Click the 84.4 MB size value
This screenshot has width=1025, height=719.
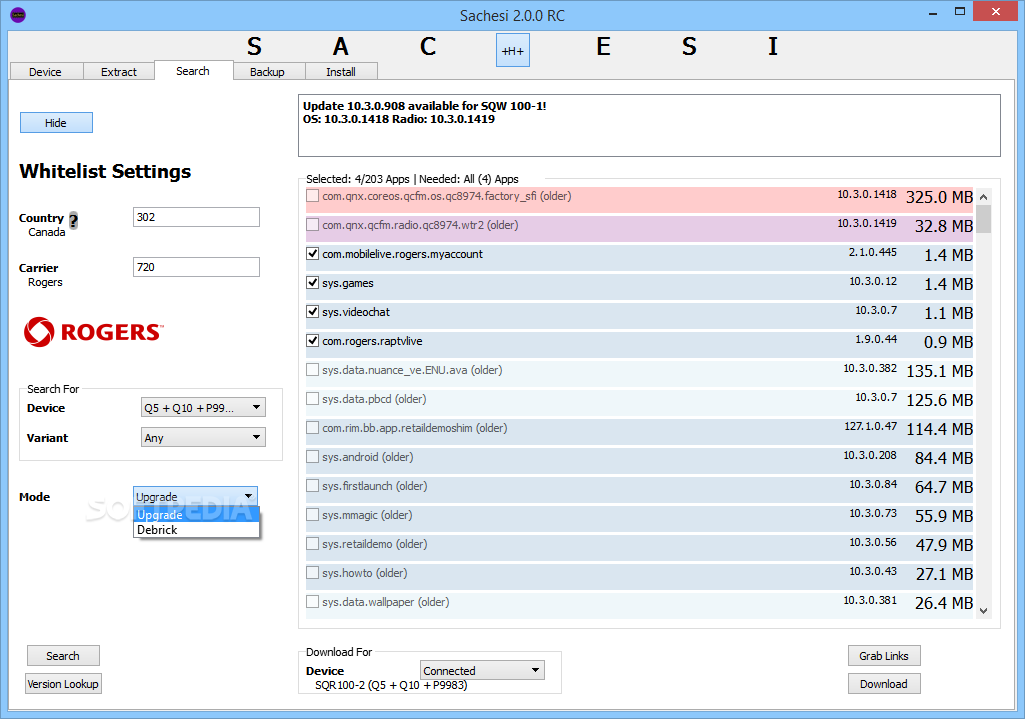point(944,458)
